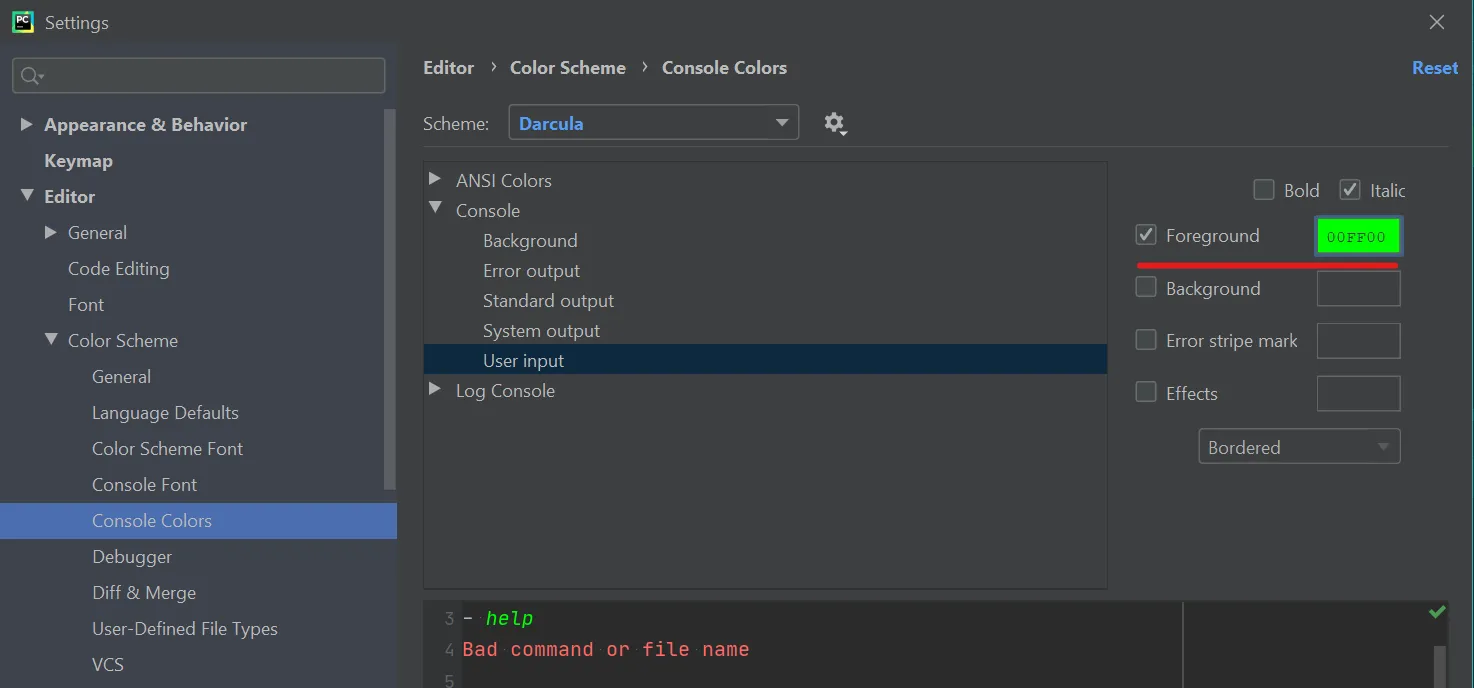Select Keymap in the sidebar
Image resolution: width=1474 pixels, height=688 pixels.
78,160
